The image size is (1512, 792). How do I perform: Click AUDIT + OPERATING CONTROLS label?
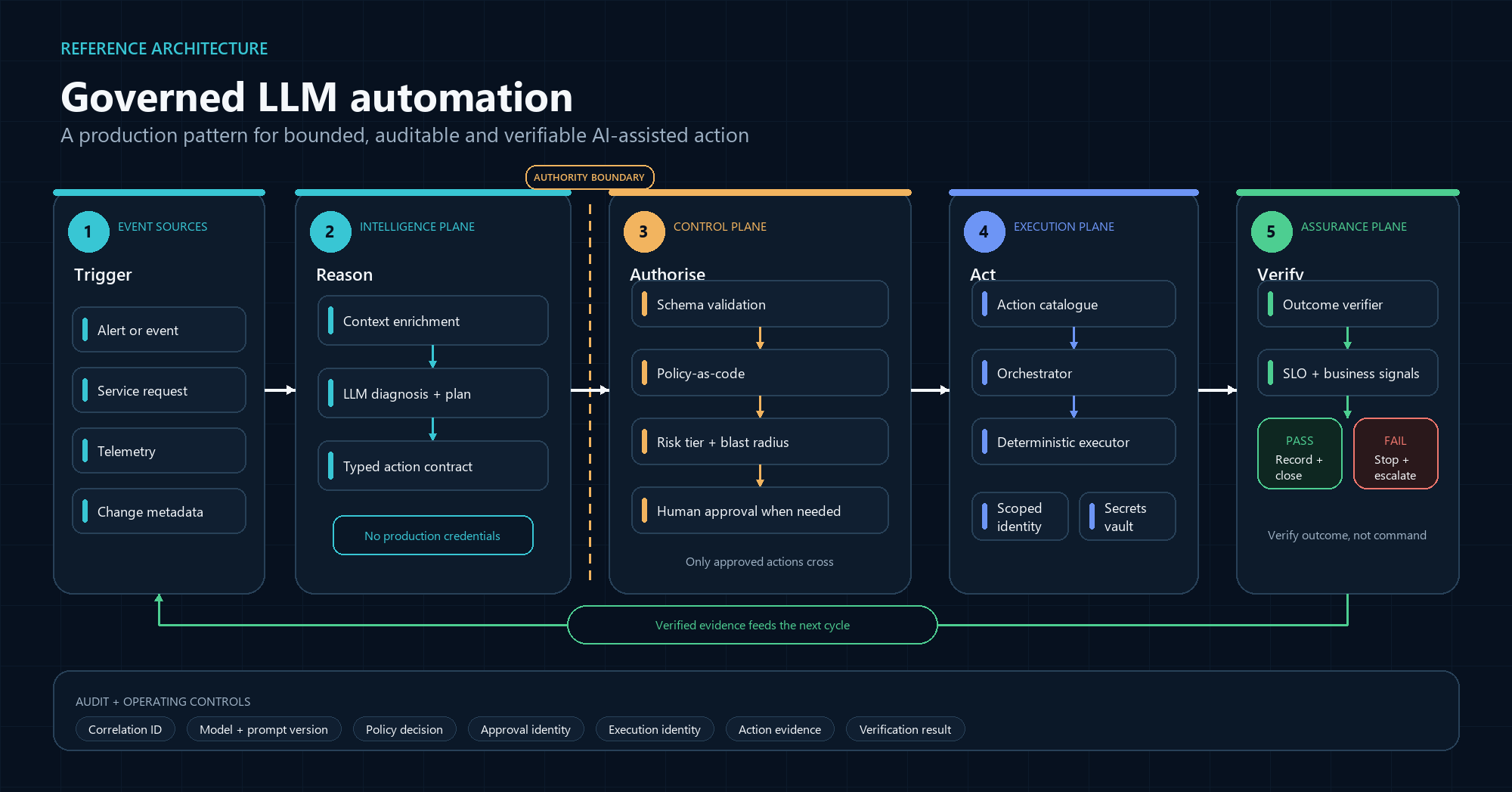point(163,701)
